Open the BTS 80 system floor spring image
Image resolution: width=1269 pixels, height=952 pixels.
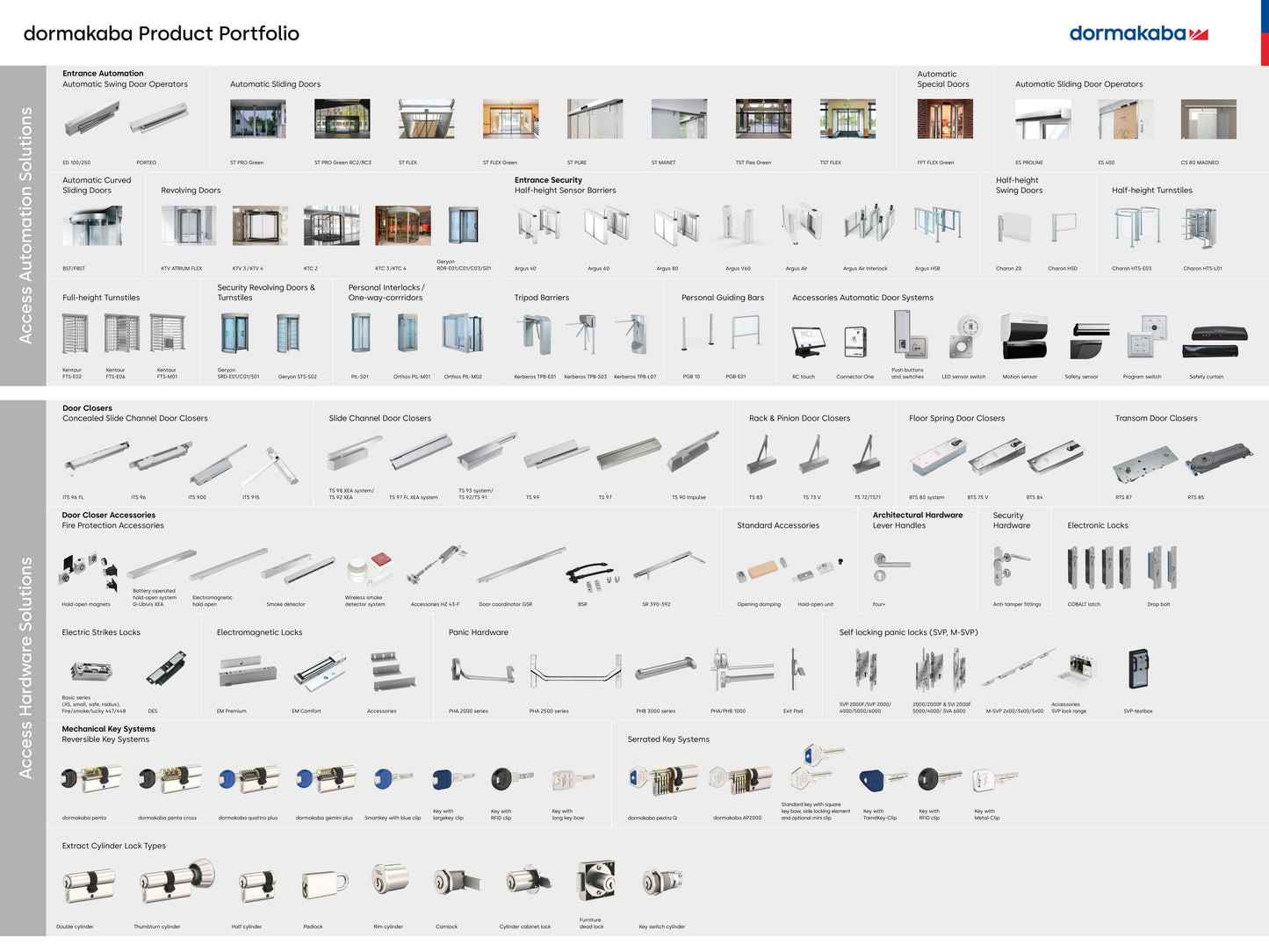pos(938,456)
